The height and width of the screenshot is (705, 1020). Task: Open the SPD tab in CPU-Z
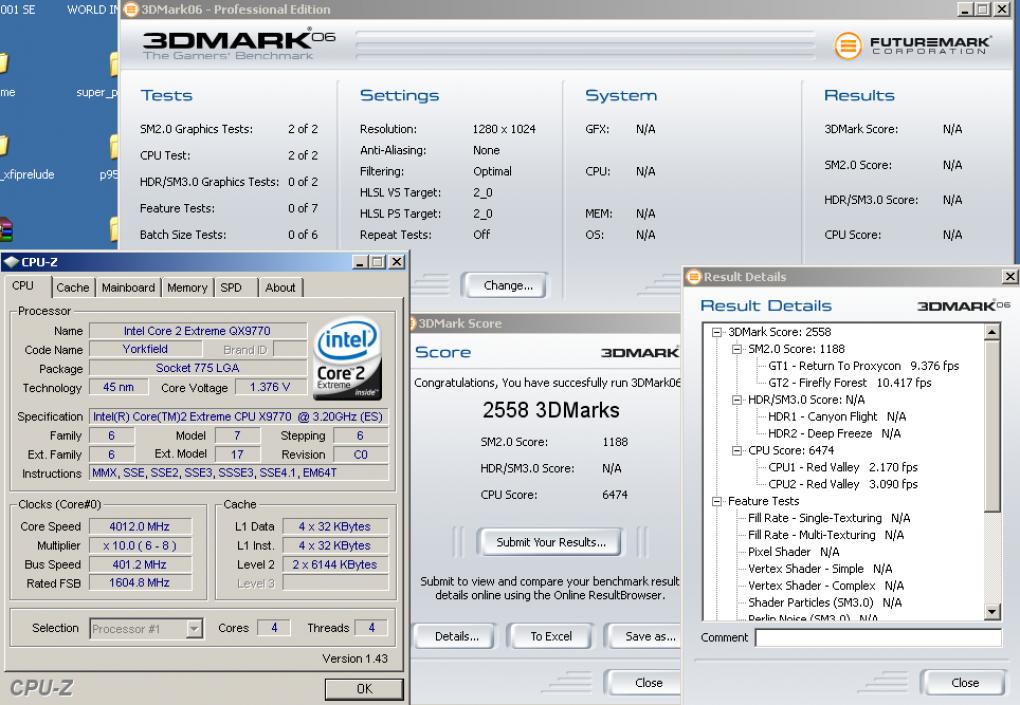click(231, 287)
